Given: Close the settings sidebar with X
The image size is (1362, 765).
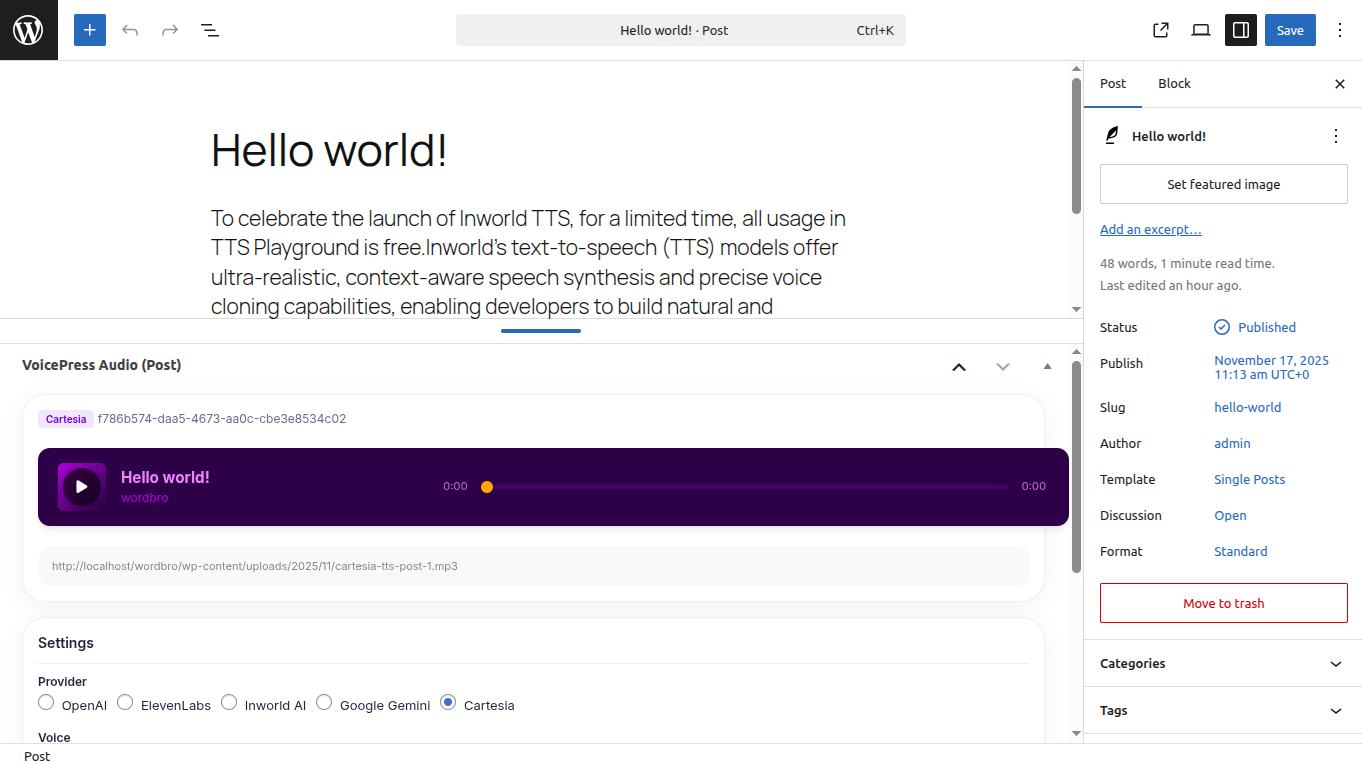Looking at the screenshot, I should (1340, 84).
